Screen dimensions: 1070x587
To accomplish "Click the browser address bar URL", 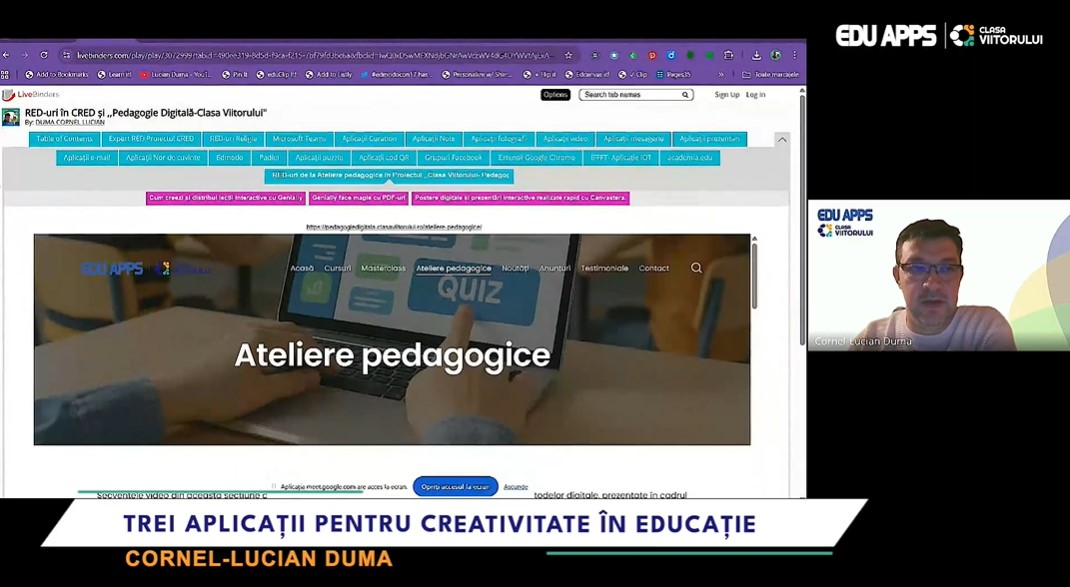I will (x=315, y=55).
